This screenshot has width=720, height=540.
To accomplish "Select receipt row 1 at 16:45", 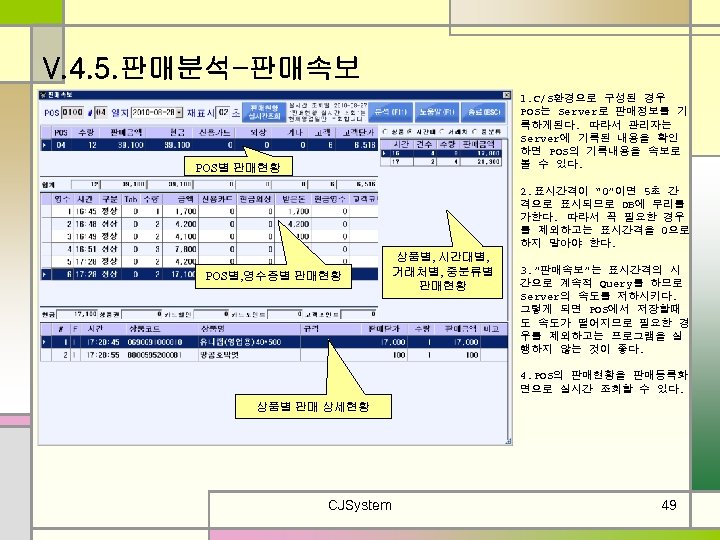I will tap(209, 211).
